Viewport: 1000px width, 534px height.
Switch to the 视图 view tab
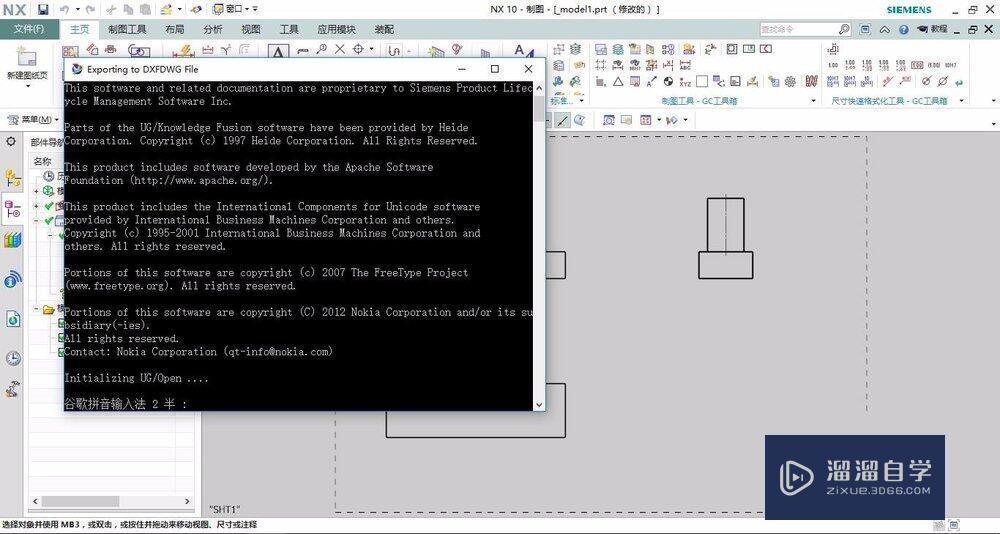tap(251, 29)
